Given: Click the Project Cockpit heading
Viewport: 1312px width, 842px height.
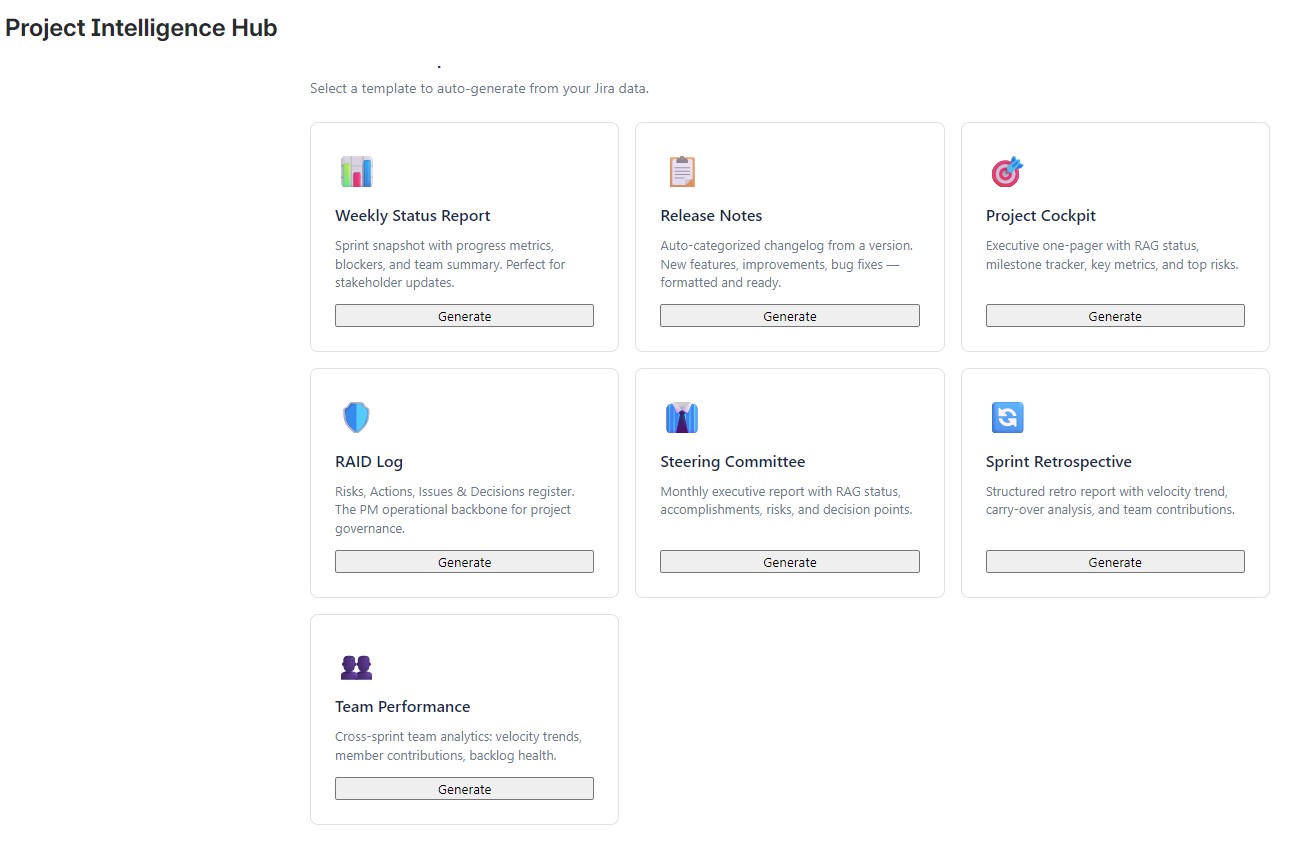Looking at the screenshot, I should pyautogui.click(x=1040, y=216).
